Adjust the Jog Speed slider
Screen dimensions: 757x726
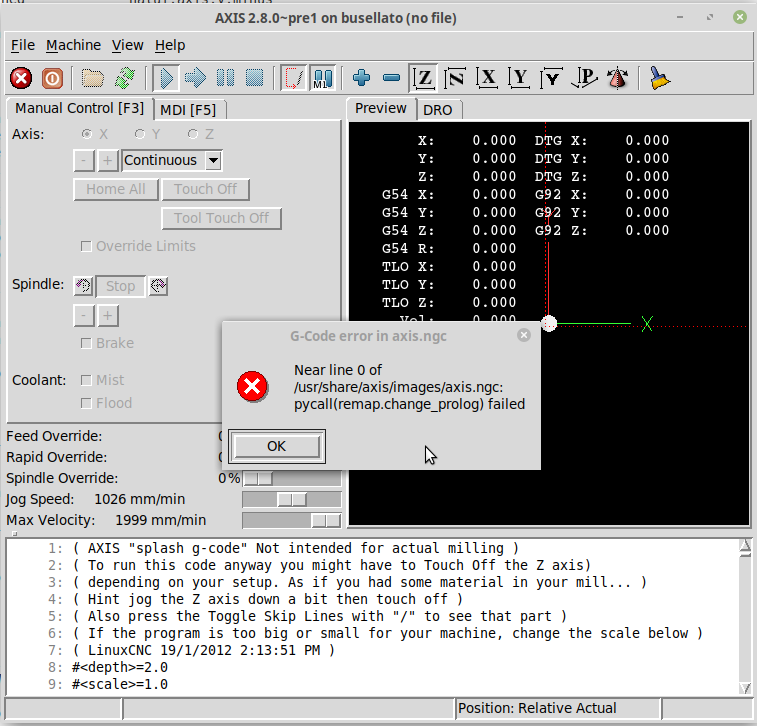(x=292, y=499)
